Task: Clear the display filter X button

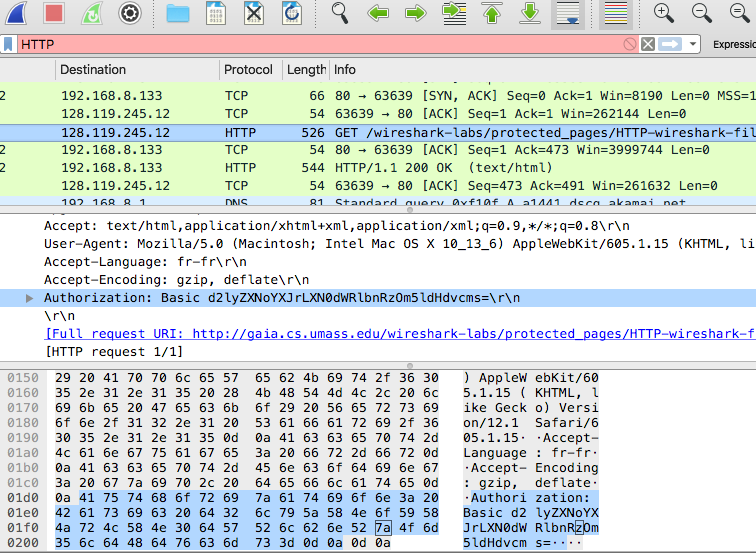Action: click(648, 44)
